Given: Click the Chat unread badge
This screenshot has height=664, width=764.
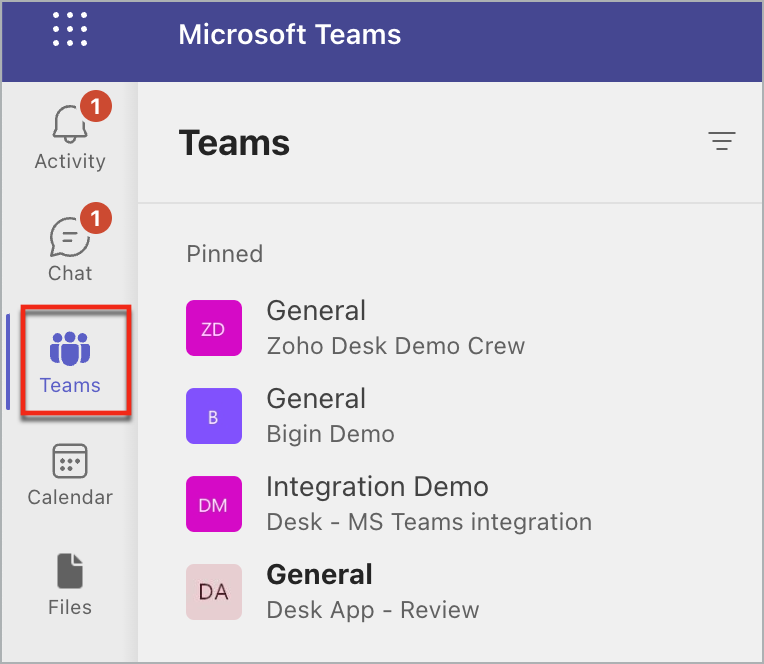Looking at the screenshot, I should point(95,217).
